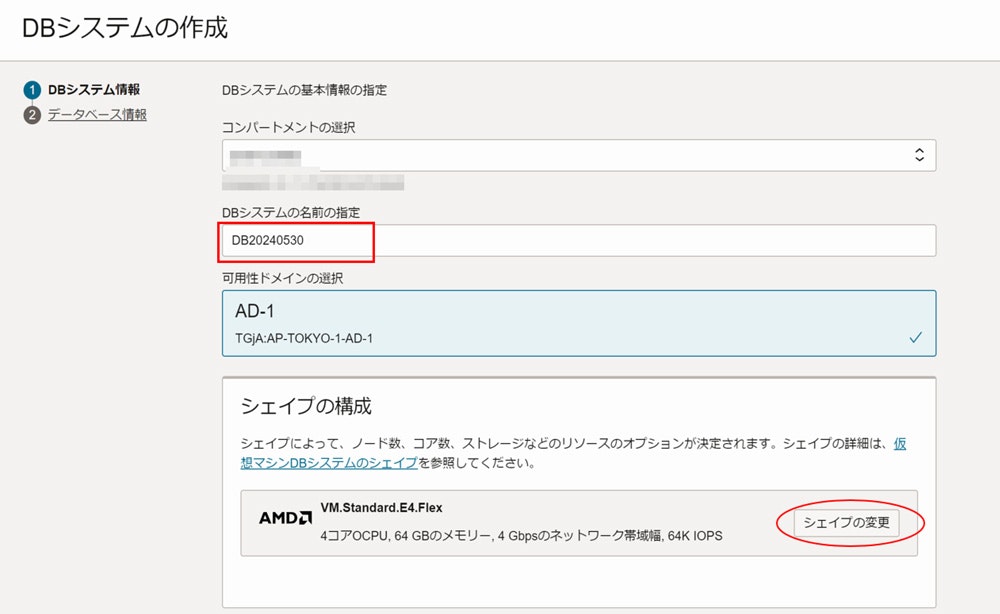This screenshot has width=1000, height=614.
Task: Click the step 1 circle icon
Action: pos(32,90)
